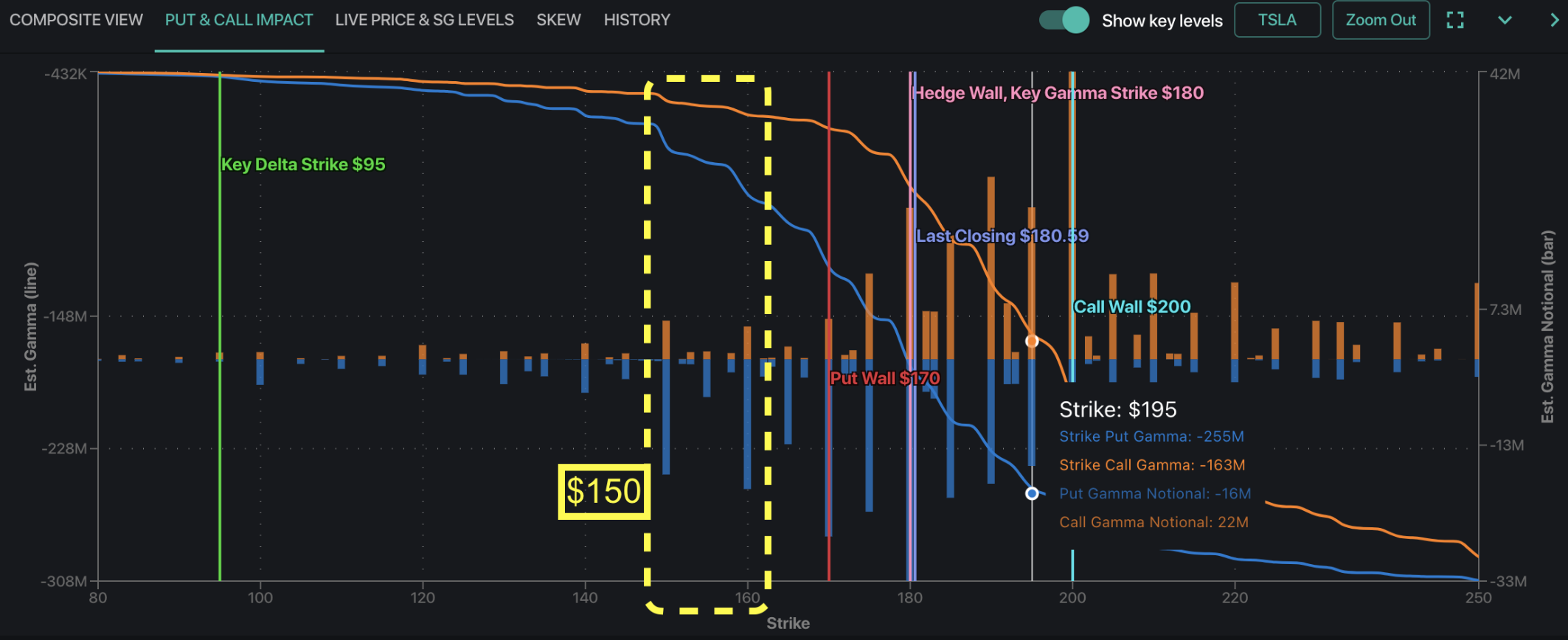This screenshot has height=640, width=1568.
Task: Expand the downward chevron menu
Action: point(1505,20)
